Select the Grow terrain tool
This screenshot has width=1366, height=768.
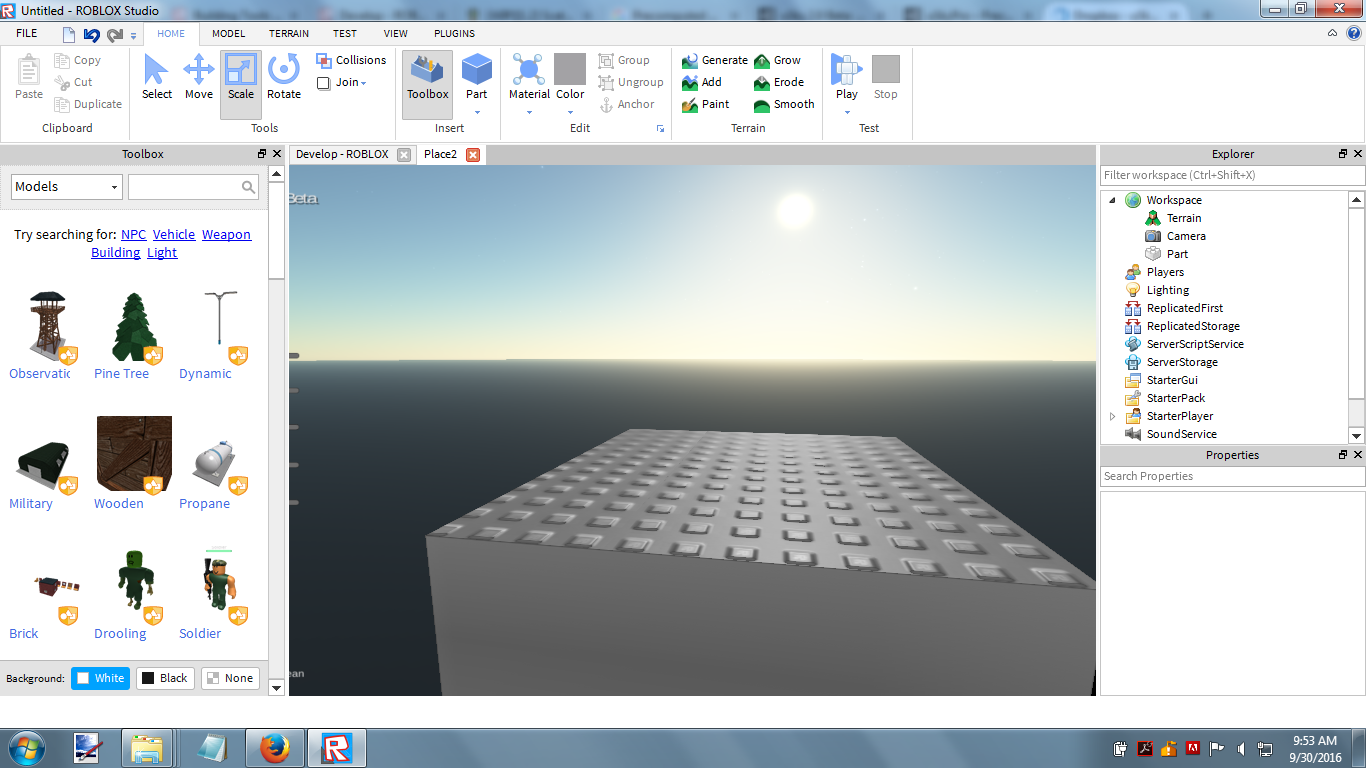pos(777,60)
